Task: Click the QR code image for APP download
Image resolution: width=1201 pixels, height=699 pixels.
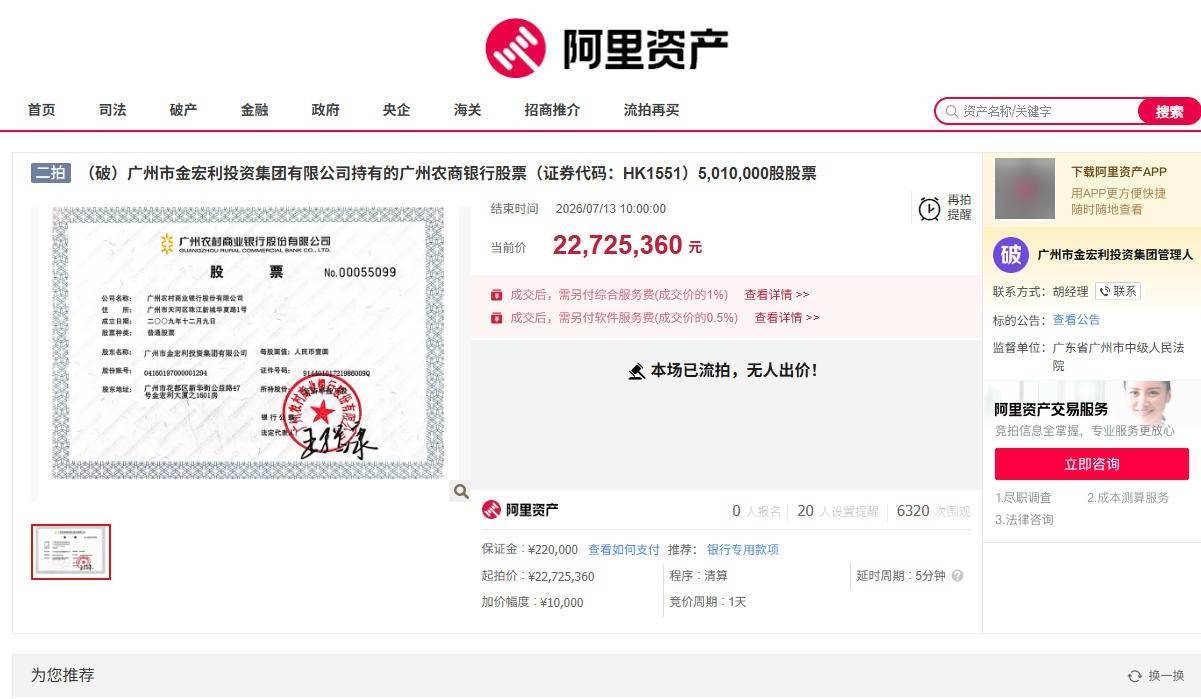Action: 1025,189
